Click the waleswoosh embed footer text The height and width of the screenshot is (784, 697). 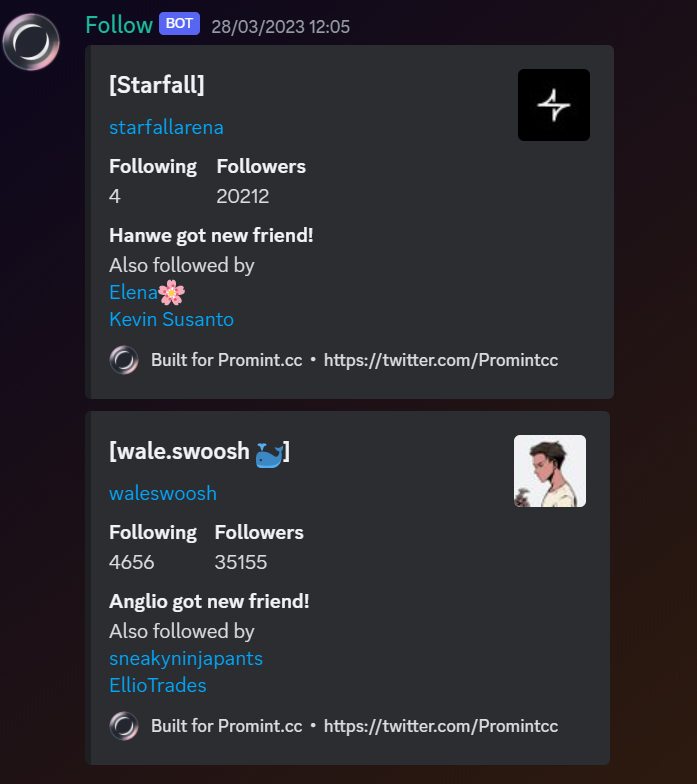coord(354,726)
